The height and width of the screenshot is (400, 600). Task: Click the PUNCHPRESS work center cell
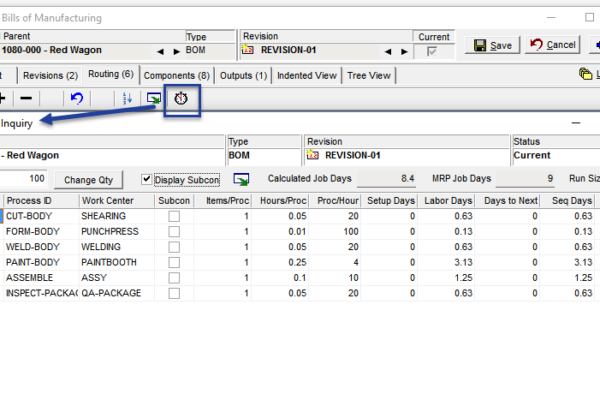tap(117, 232)
